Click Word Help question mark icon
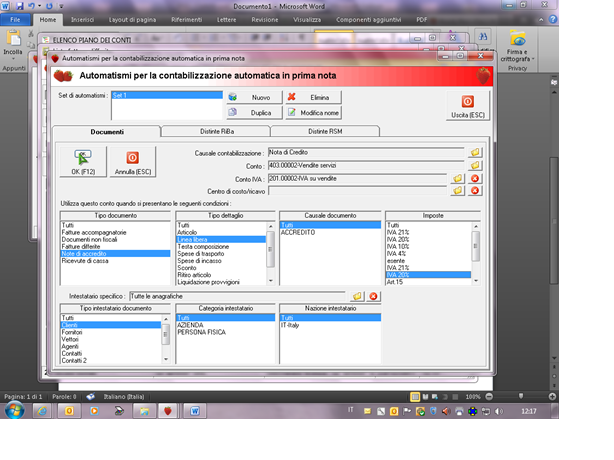This screenshot has width=614, height=460. [553, 19]
